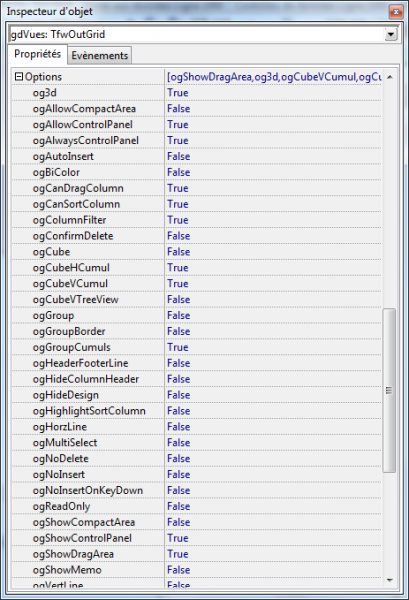Select the ogHighlightSortColumn property
The image size is (409, 600).
(x=89, y=411)
